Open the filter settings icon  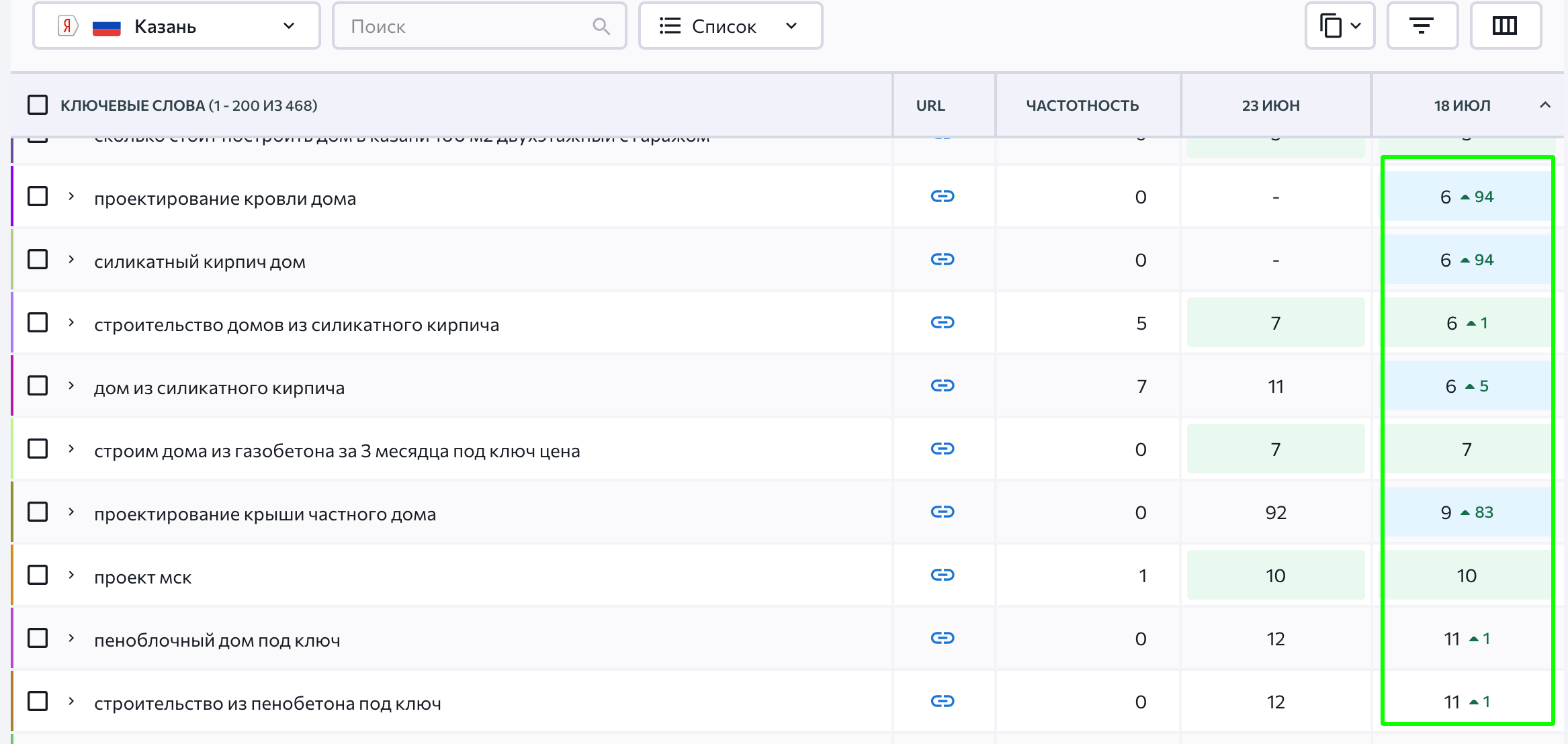tap(1422, 26)
